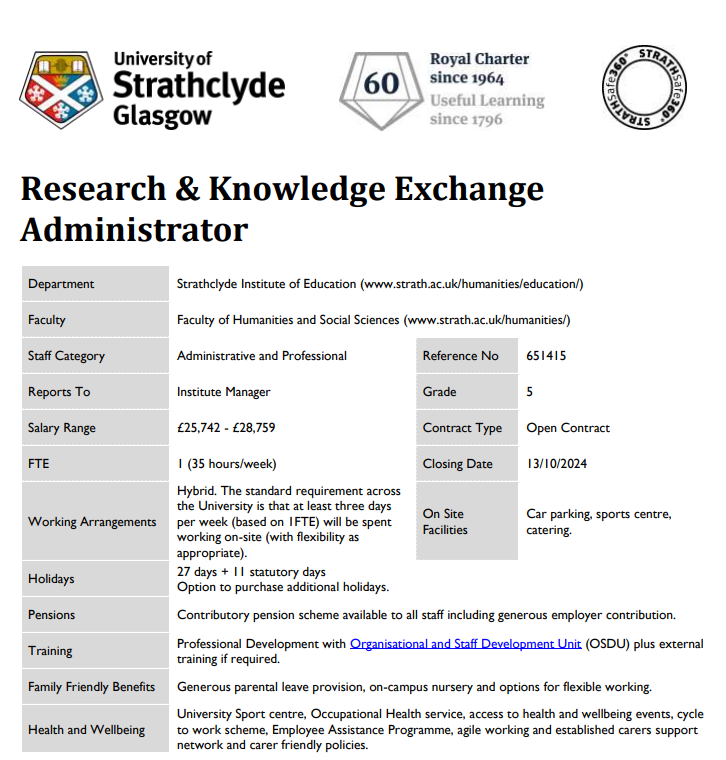Click the 'Closing Date' label cell

pyautogui.click(x=467, y=463)
